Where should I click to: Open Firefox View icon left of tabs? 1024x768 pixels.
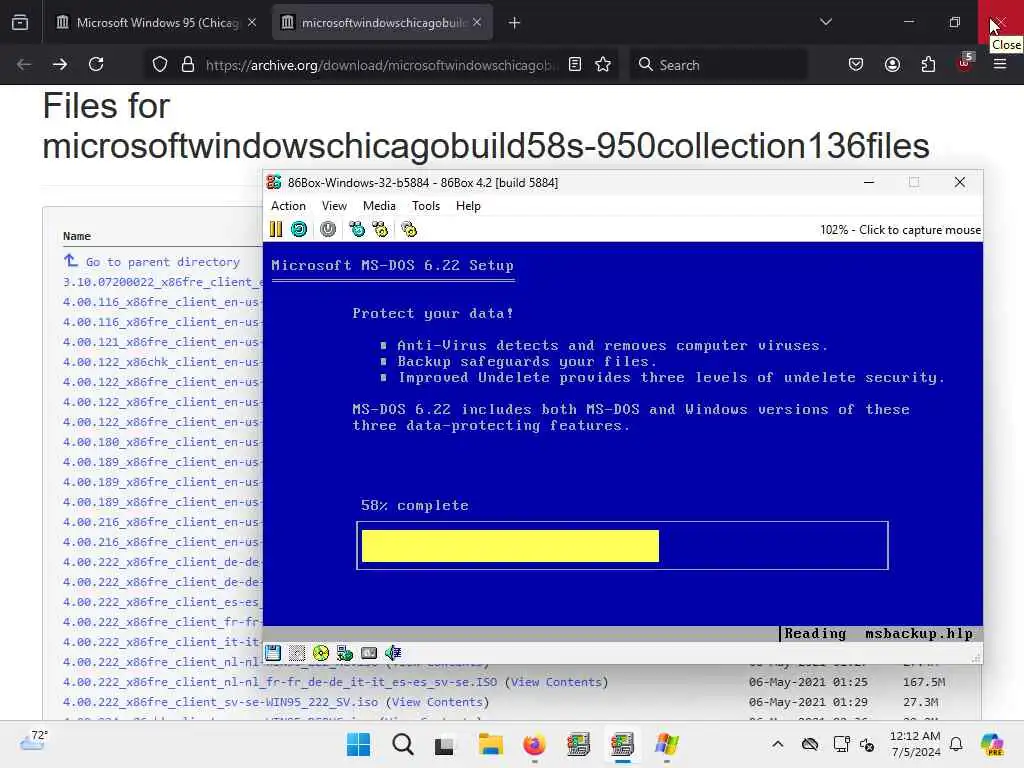pyautogui.click(x=20, y=22)
